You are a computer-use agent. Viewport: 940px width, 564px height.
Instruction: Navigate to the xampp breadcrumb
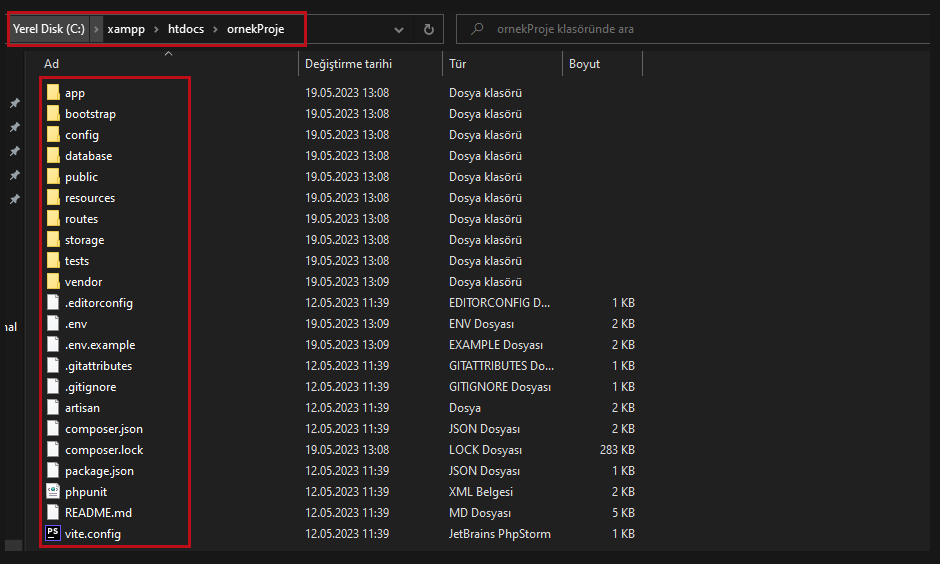coord(126,29)
